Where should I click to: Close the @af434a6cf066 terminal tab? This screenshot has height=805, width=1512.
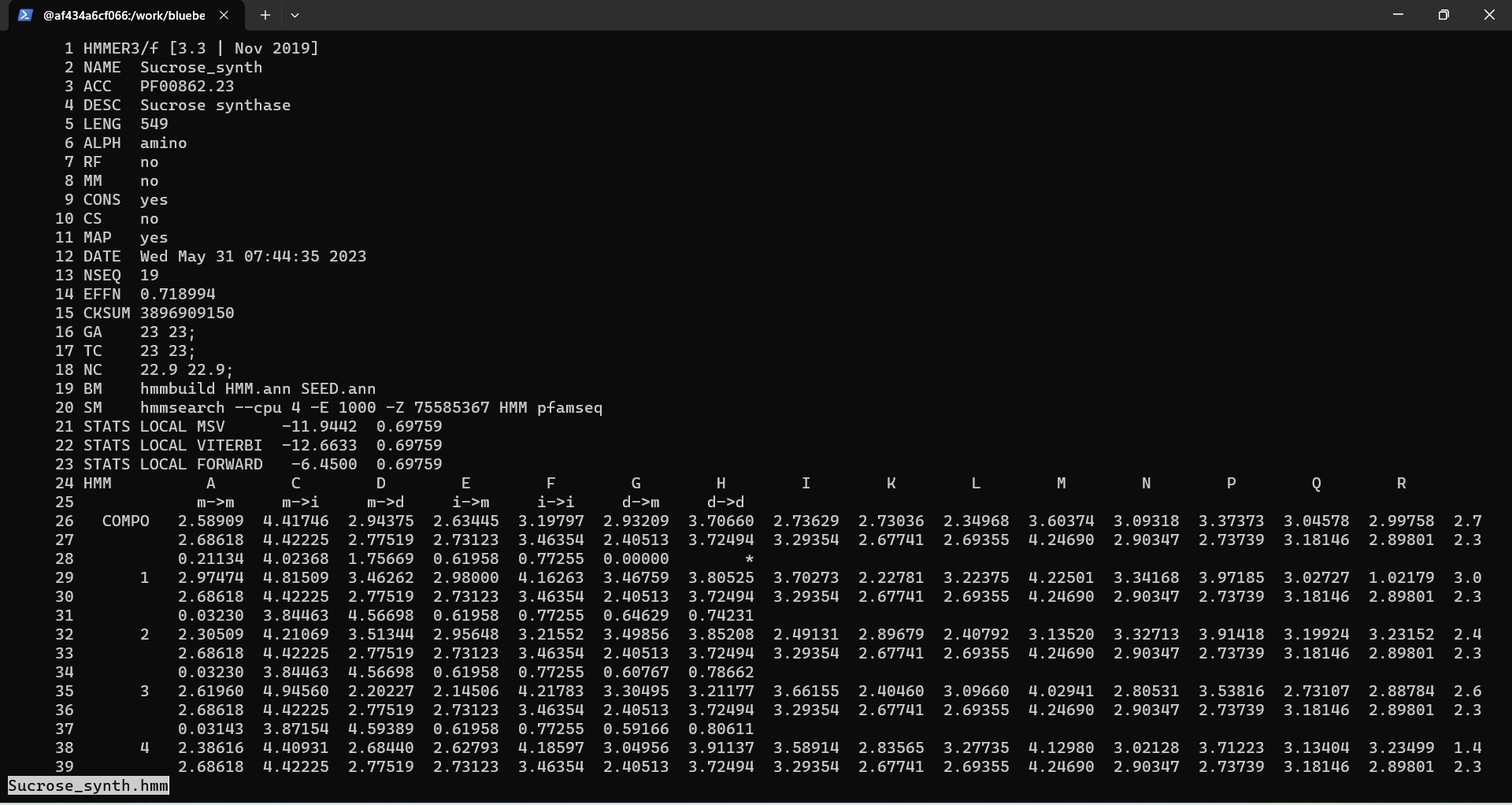(x=224, y=15)
